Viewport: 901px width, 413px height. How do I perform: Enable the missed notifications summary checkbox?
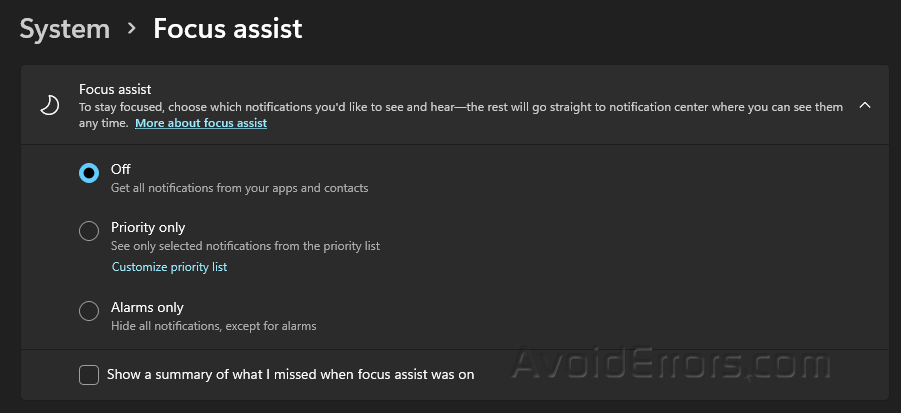pos(89,375)
